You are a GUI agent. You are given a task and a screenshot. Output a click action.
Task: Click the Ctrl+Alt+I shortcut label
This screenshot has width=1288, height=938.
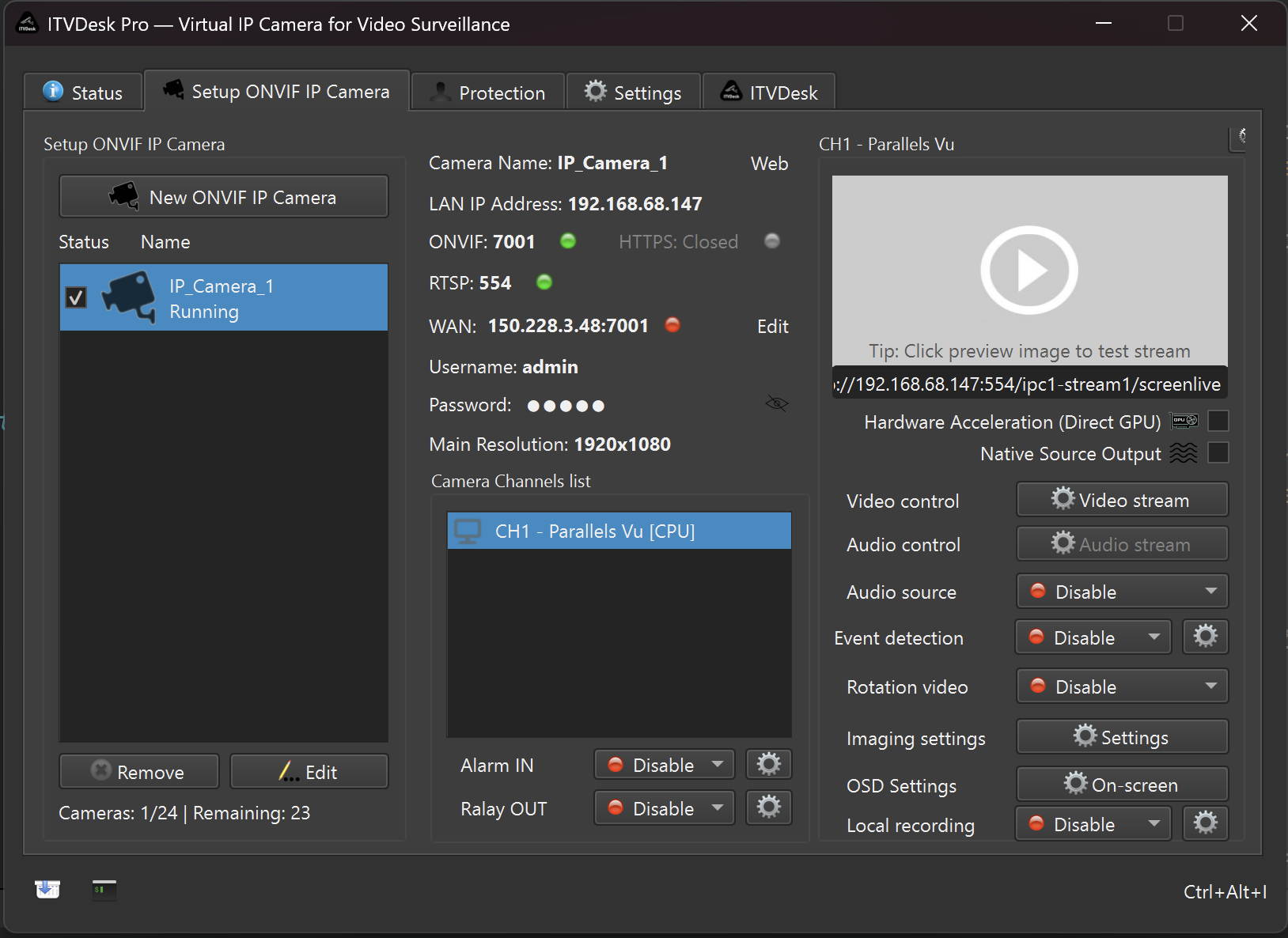pos(1225,892)
